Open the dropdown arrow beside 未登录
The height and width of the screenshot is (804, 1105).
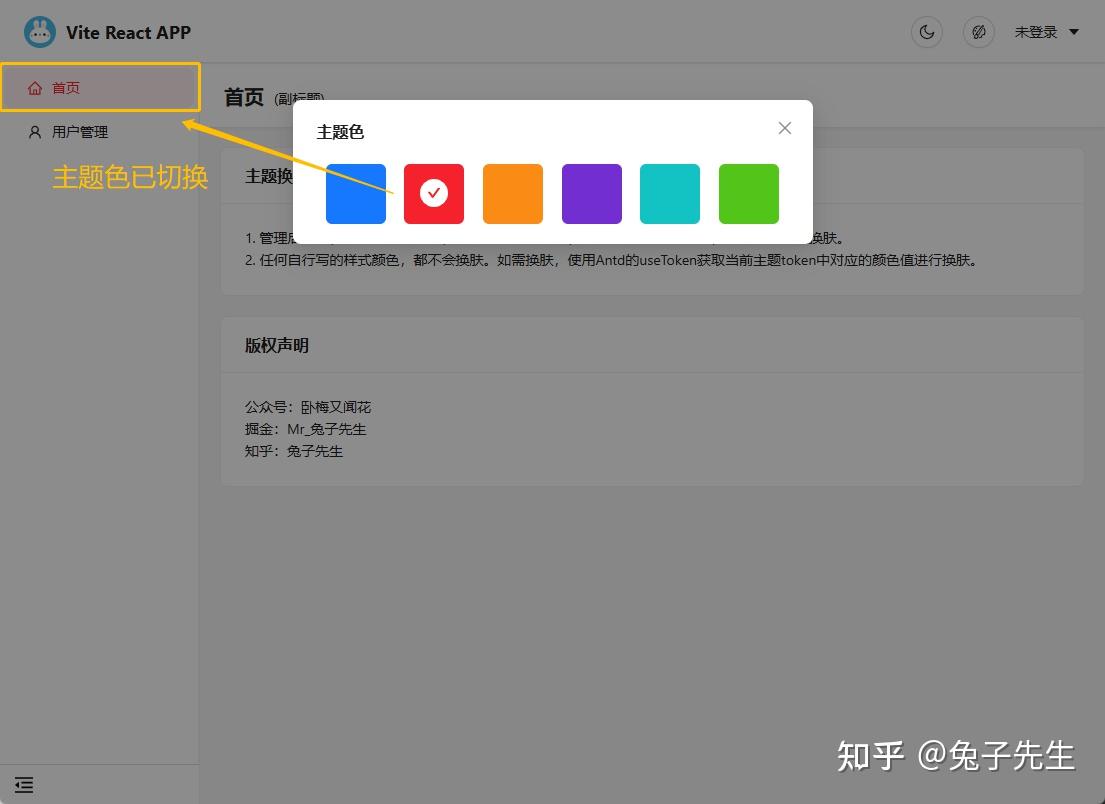1073,31
